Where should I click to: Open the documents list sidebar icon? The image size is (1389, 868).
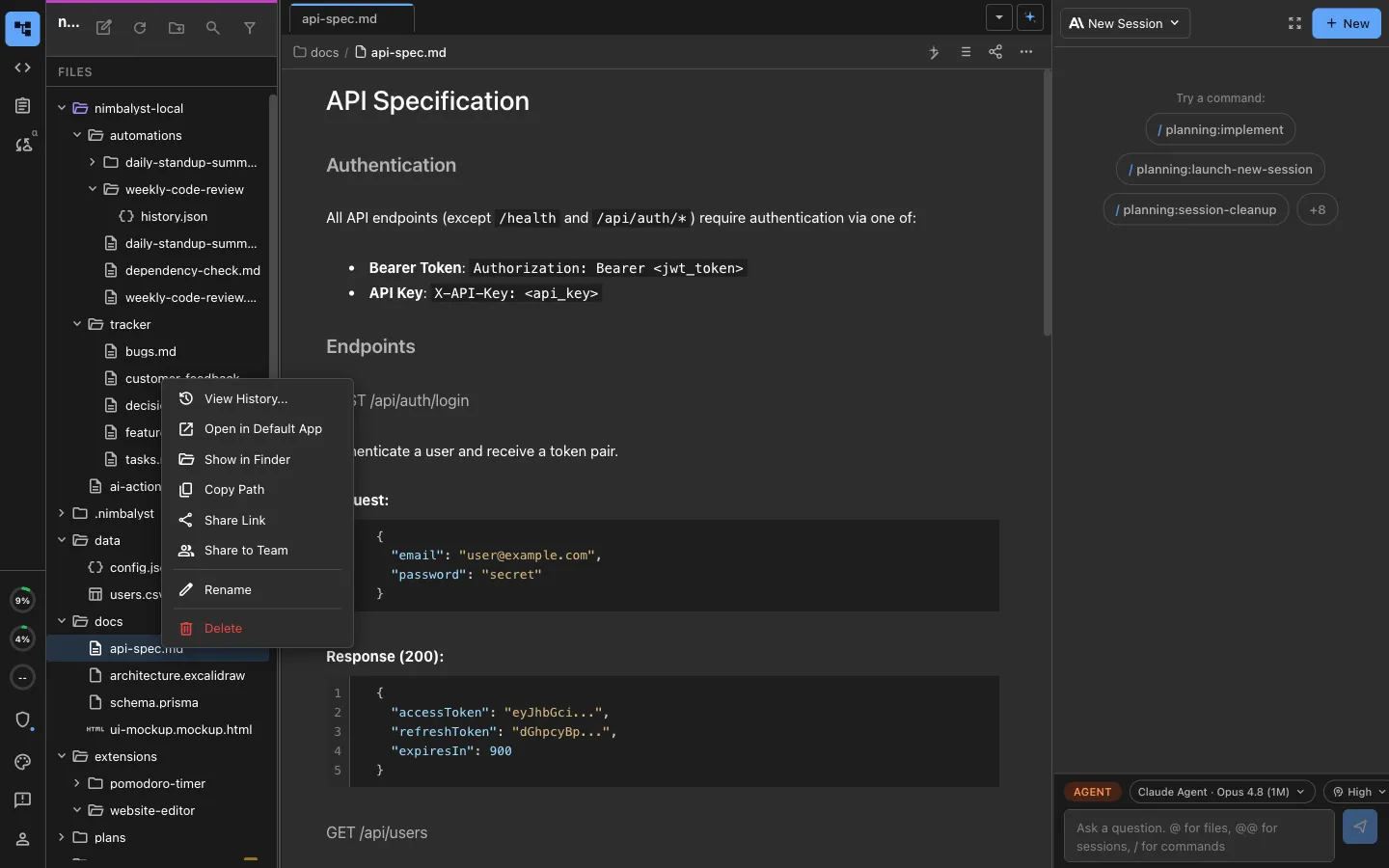tap(22, 106)
